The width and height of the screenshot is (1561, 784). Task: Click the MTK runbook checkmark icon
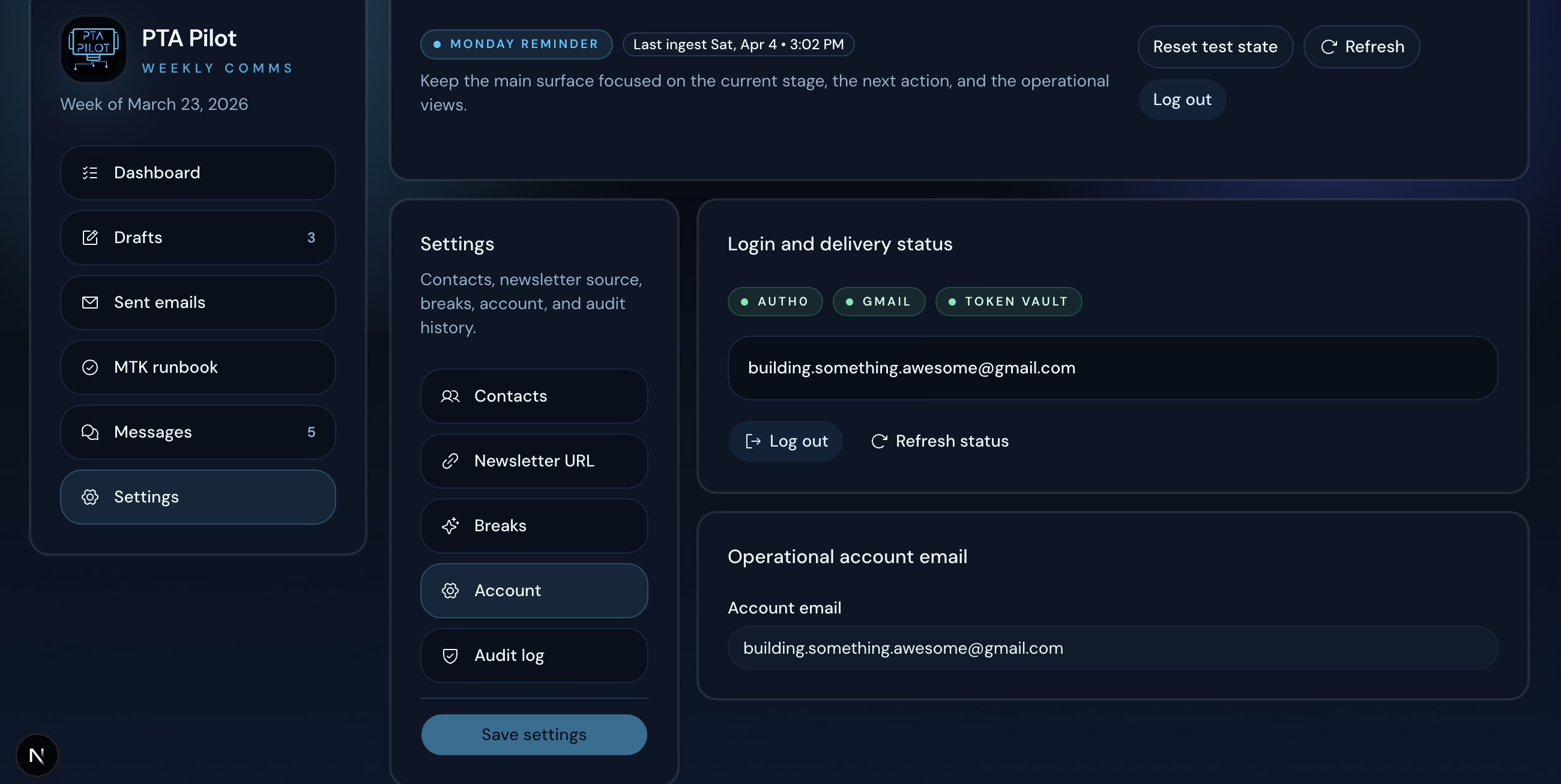coord(89,367)
